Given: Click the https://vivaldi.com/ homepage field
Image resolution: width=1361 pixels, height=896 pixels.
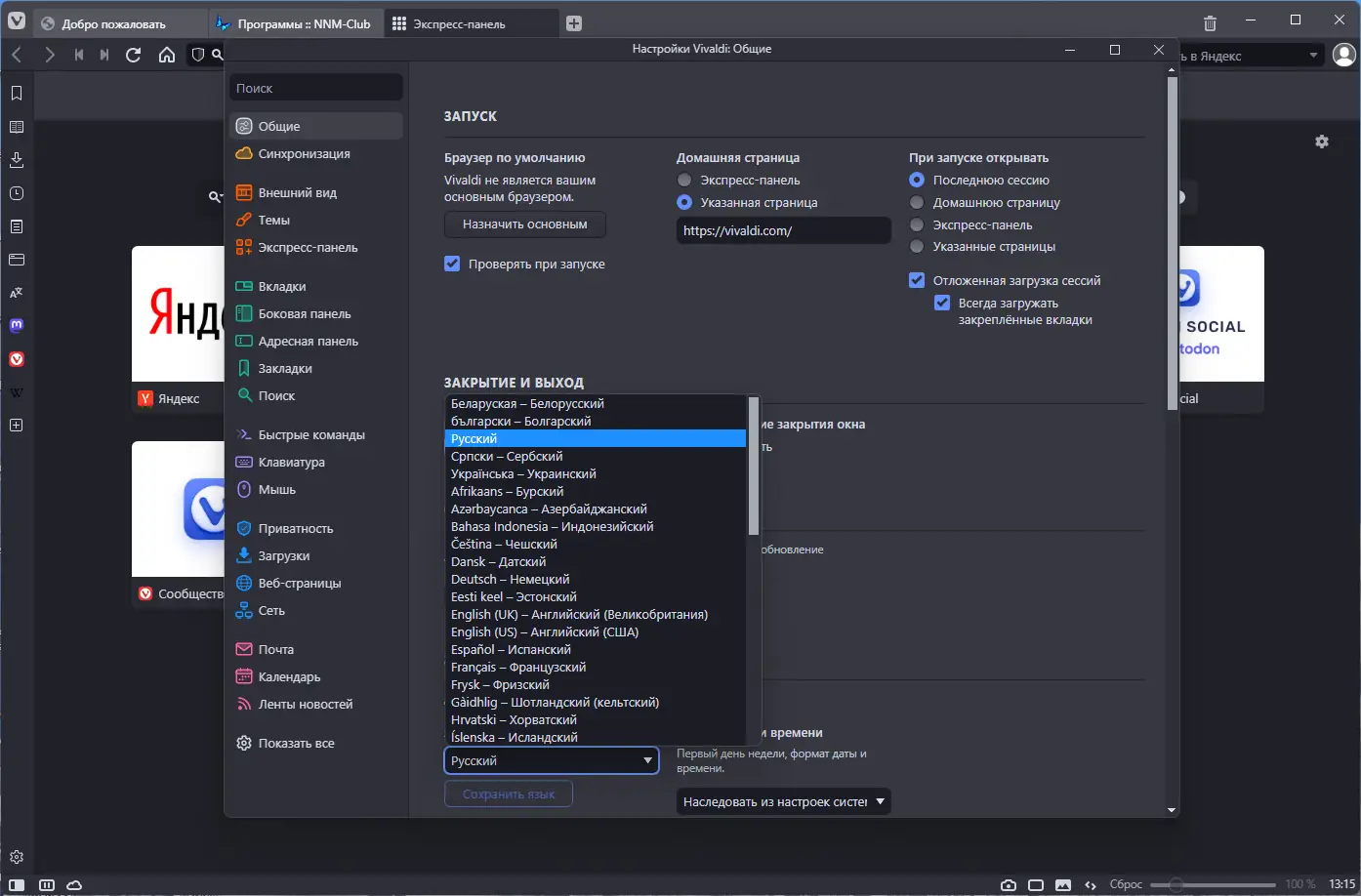Looking at the screenshot, I should pyautogui.click(x=784, y=231).
